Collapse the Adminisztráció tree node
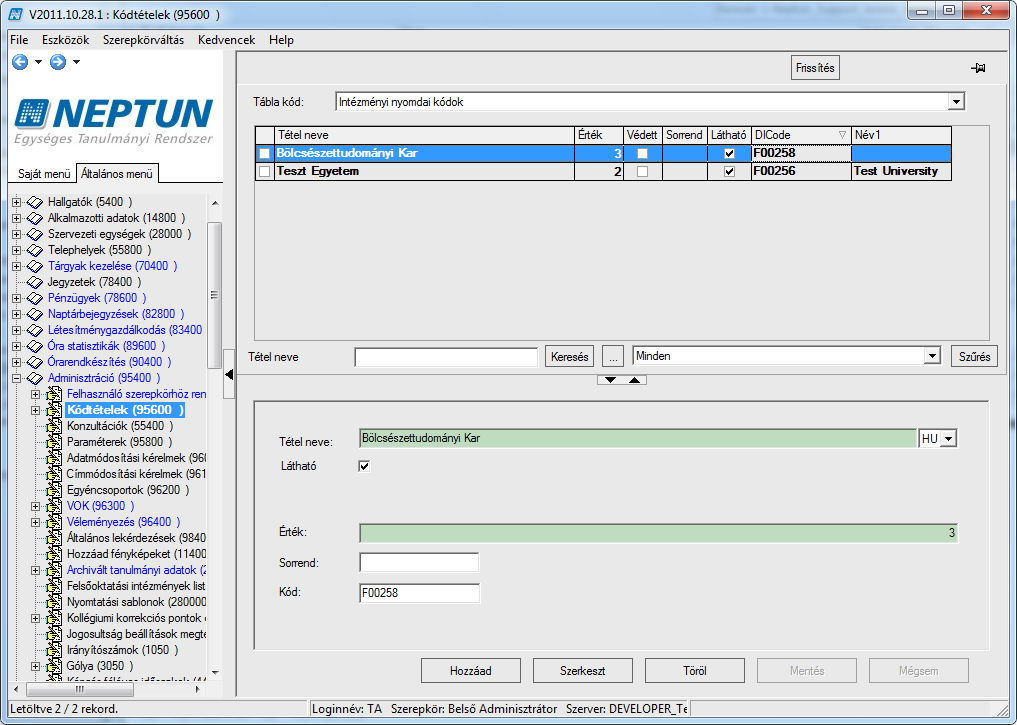Image resolution: width=1017 pixels, height=725 pixels. (x=16, y=378)
